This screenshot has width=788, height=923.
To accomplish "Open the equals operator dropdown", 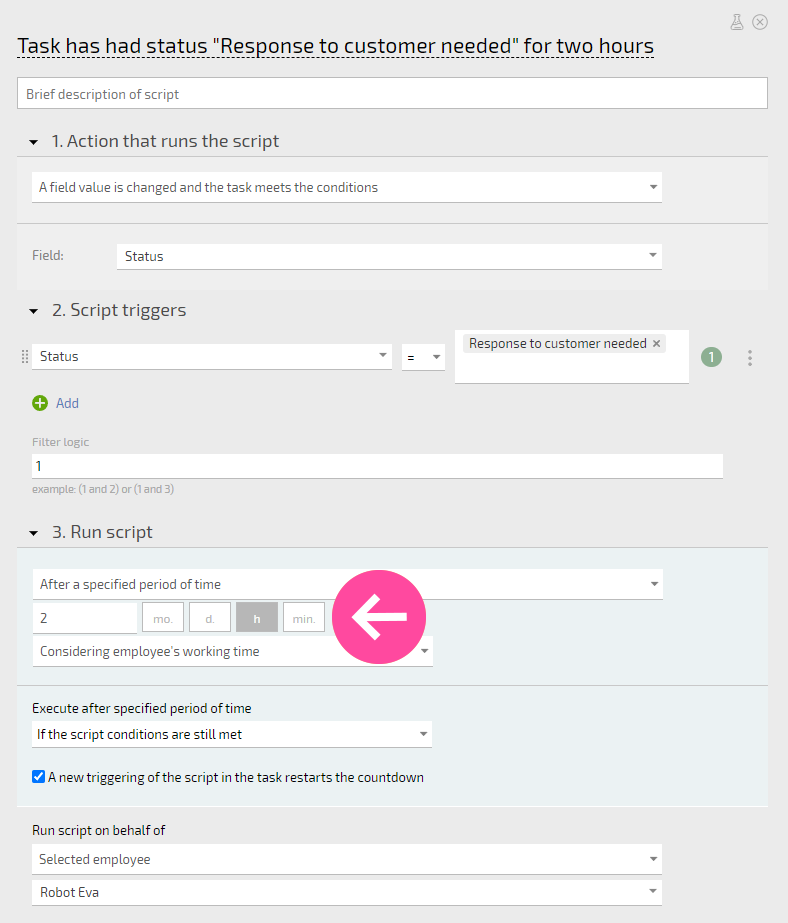I will pyautogui.click(x=423, y=357).
